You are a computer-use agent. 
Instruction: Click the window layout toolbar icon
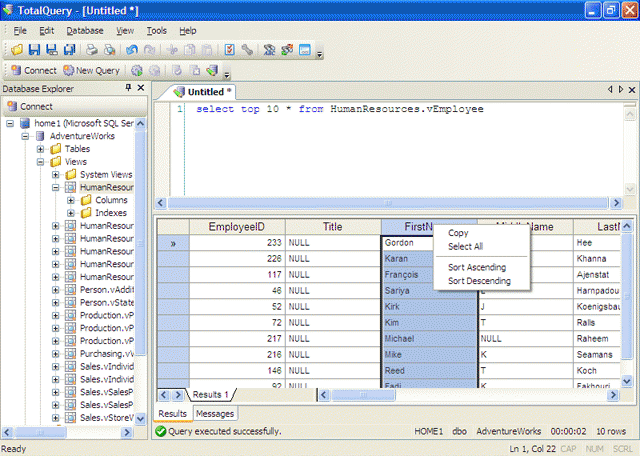pos(305,50)
